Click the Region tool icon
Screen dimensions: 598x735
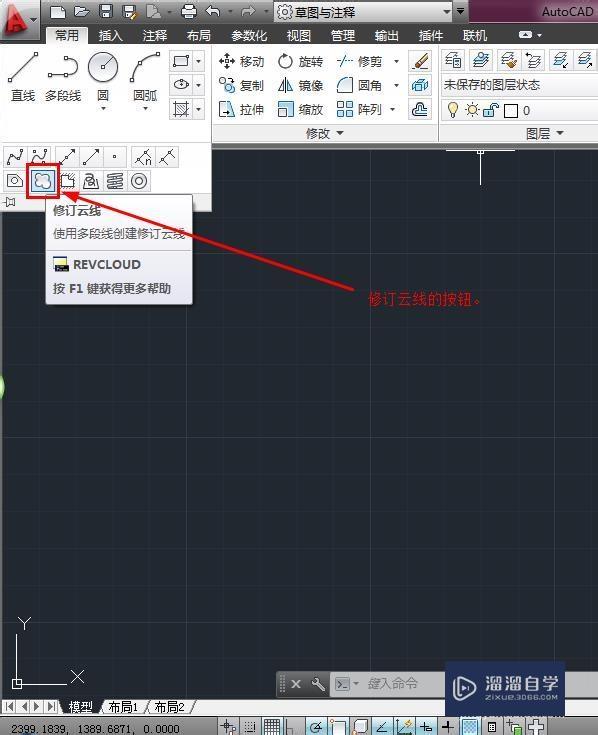15,181
